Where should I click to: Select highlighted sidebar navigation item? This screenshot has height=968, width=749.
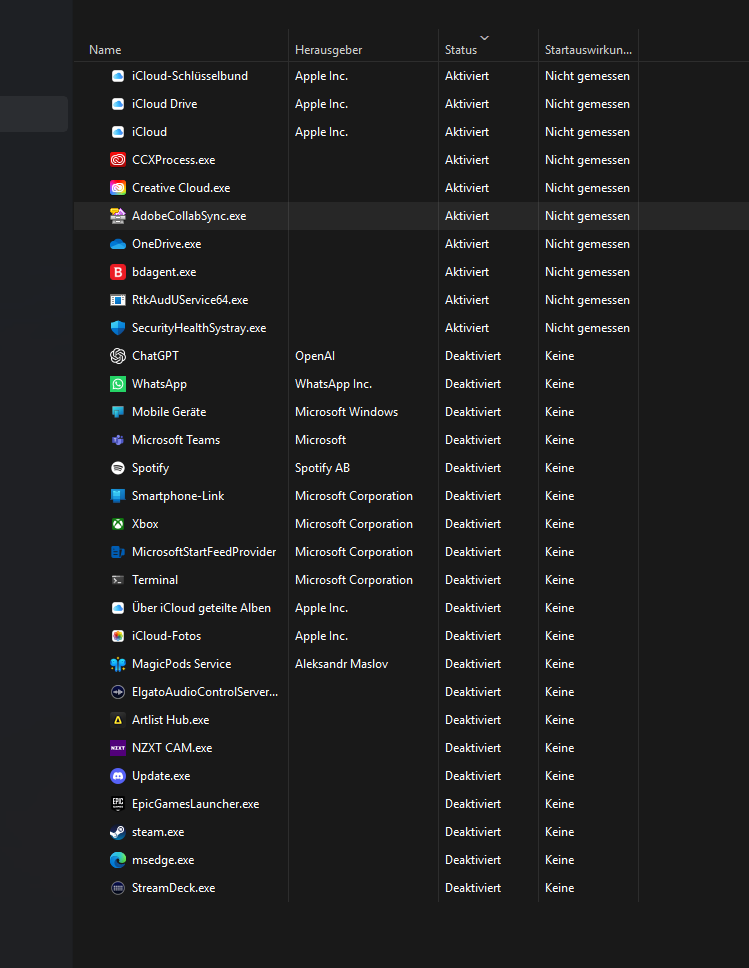coord(34,114)
